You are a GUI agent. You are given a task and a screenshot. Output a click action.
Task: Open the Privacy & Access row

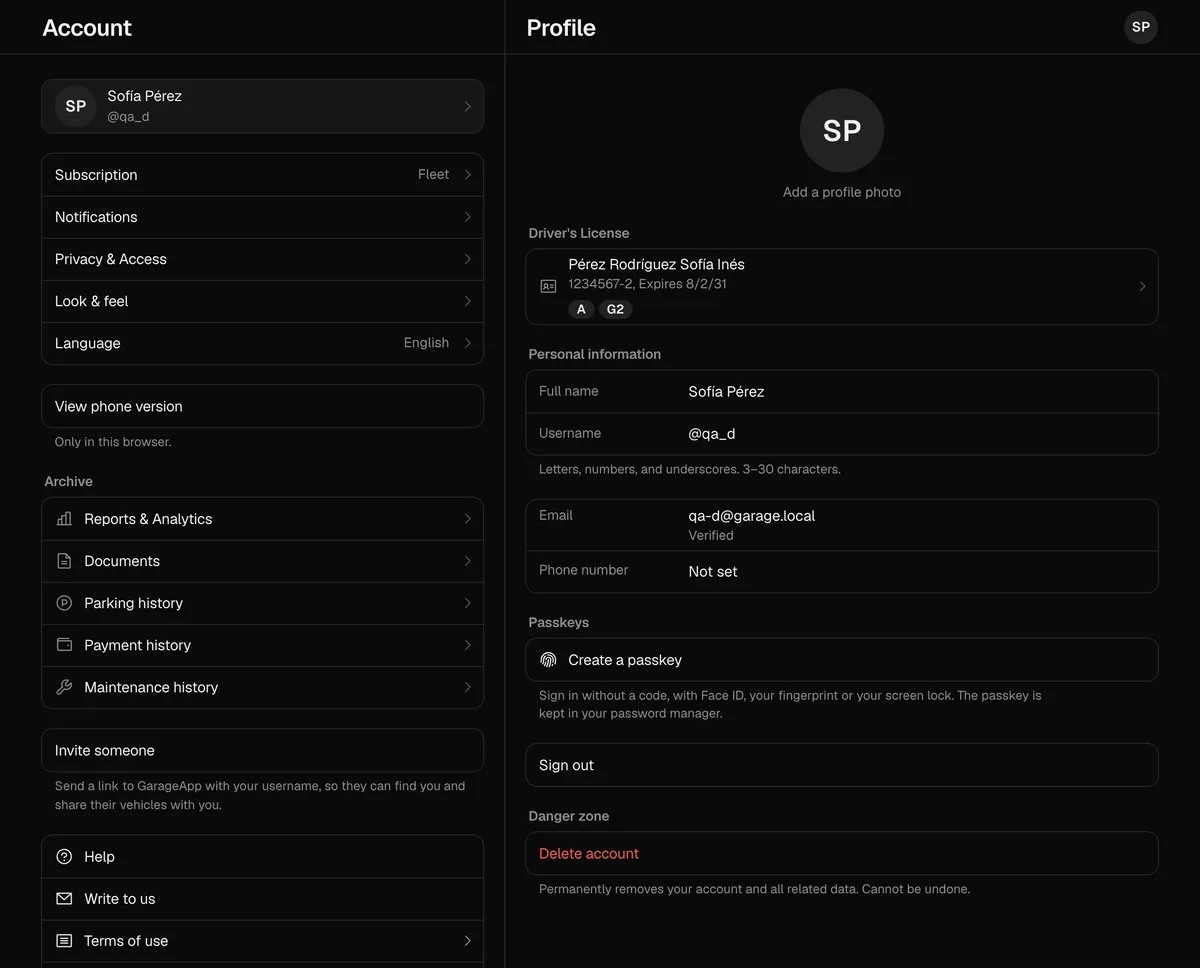click(262, 259)
